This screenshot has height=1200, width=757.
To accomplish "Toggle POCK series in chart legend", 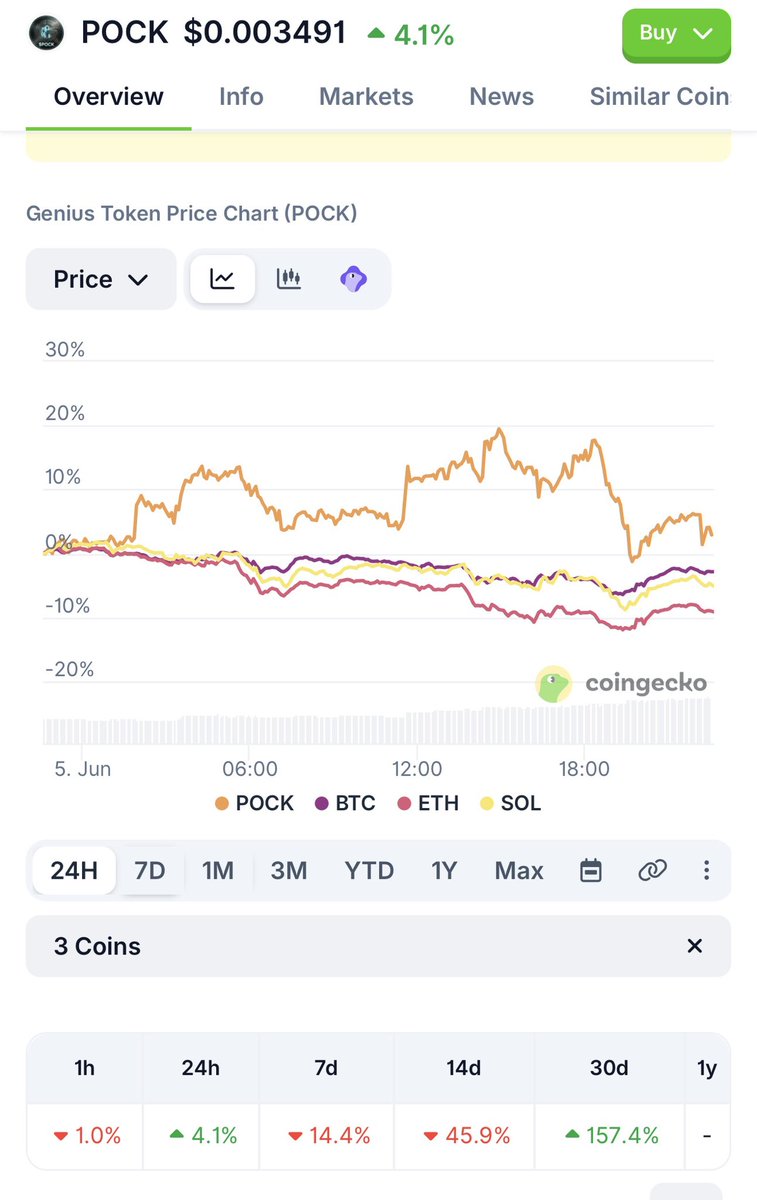I will pyautogui.click(x=254, y=803).
